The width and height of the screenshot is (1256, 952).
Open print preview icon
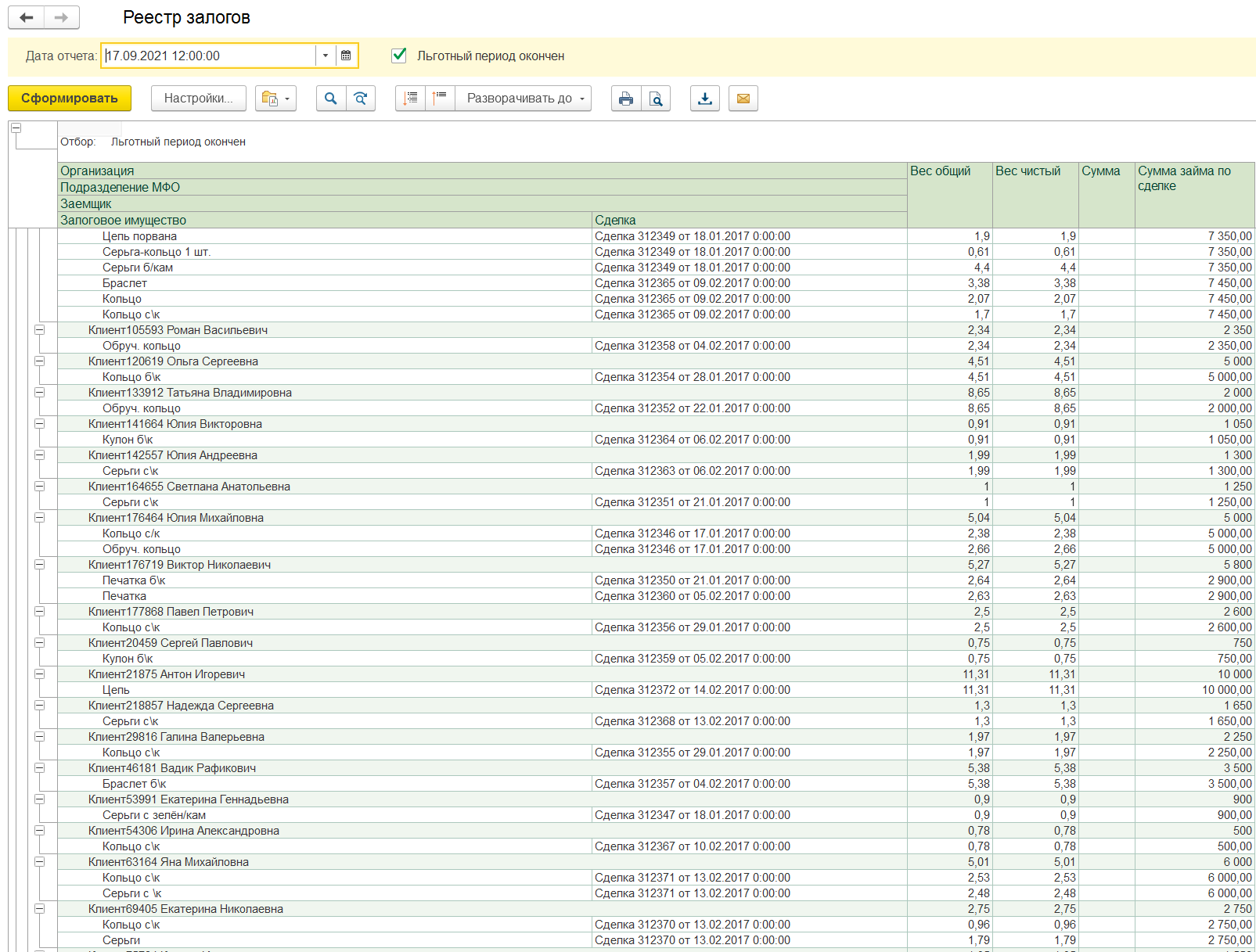pos(656,99)
